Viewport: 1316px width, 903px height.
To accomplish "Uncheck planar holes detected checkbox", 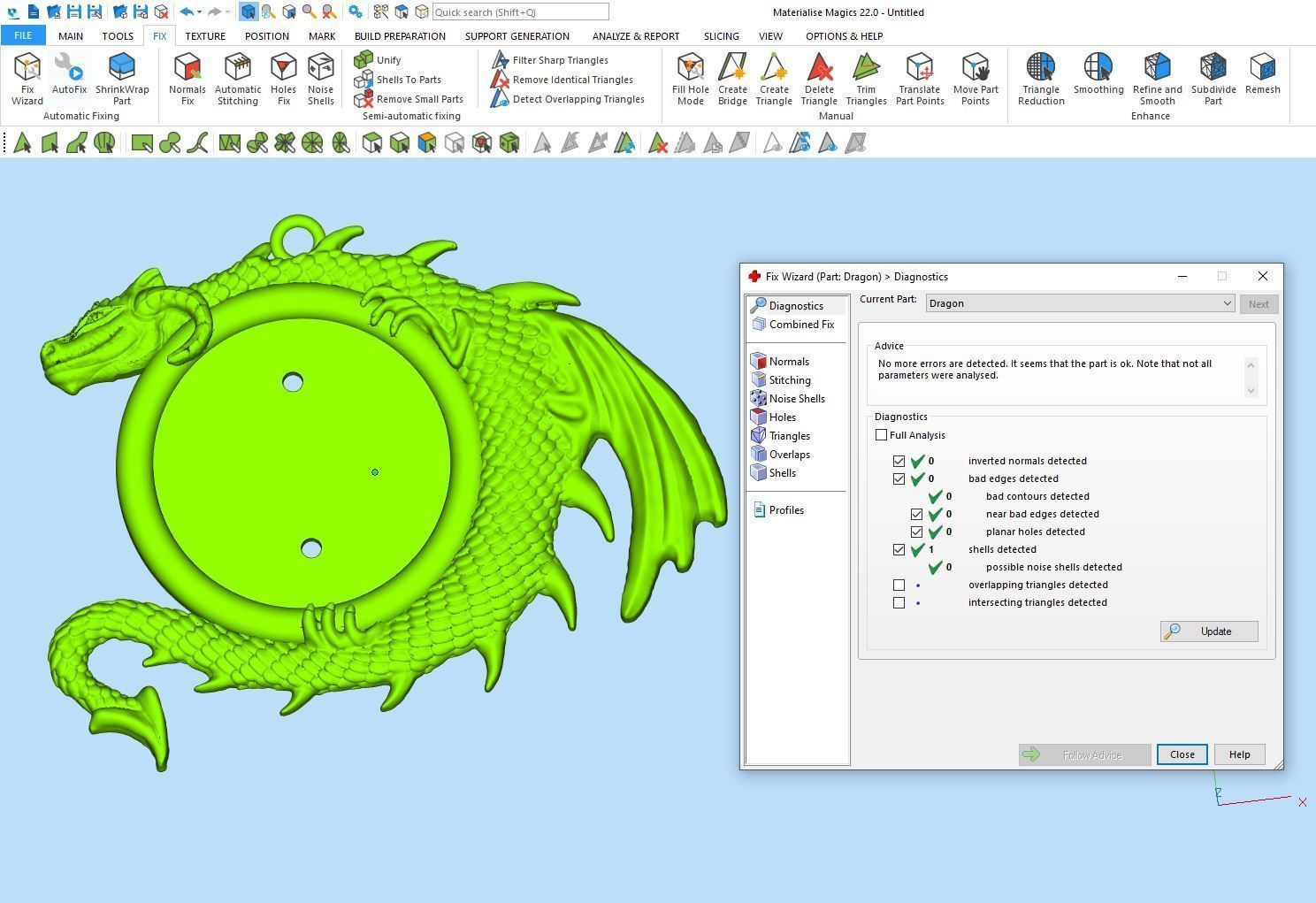I will 916,532.
